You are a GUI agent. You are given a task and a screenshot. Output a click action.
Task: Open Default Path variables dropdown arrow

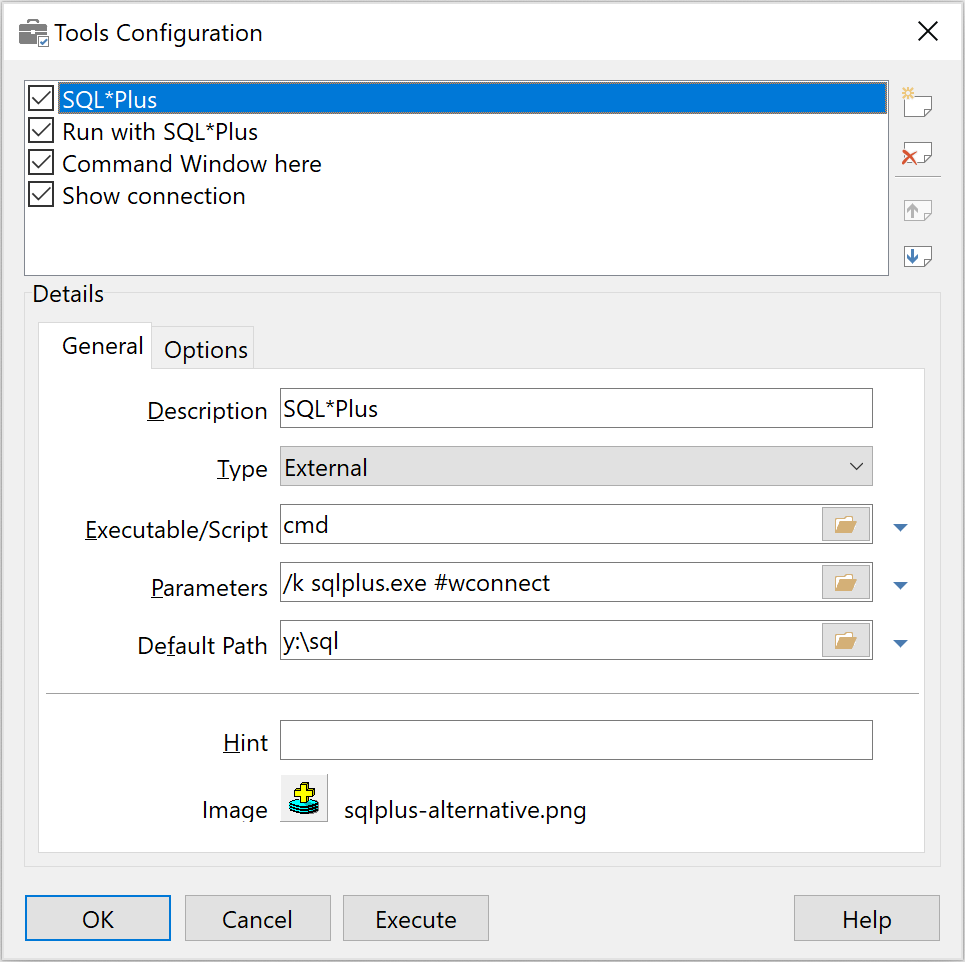pyautogui.click(x=900, y=644)
